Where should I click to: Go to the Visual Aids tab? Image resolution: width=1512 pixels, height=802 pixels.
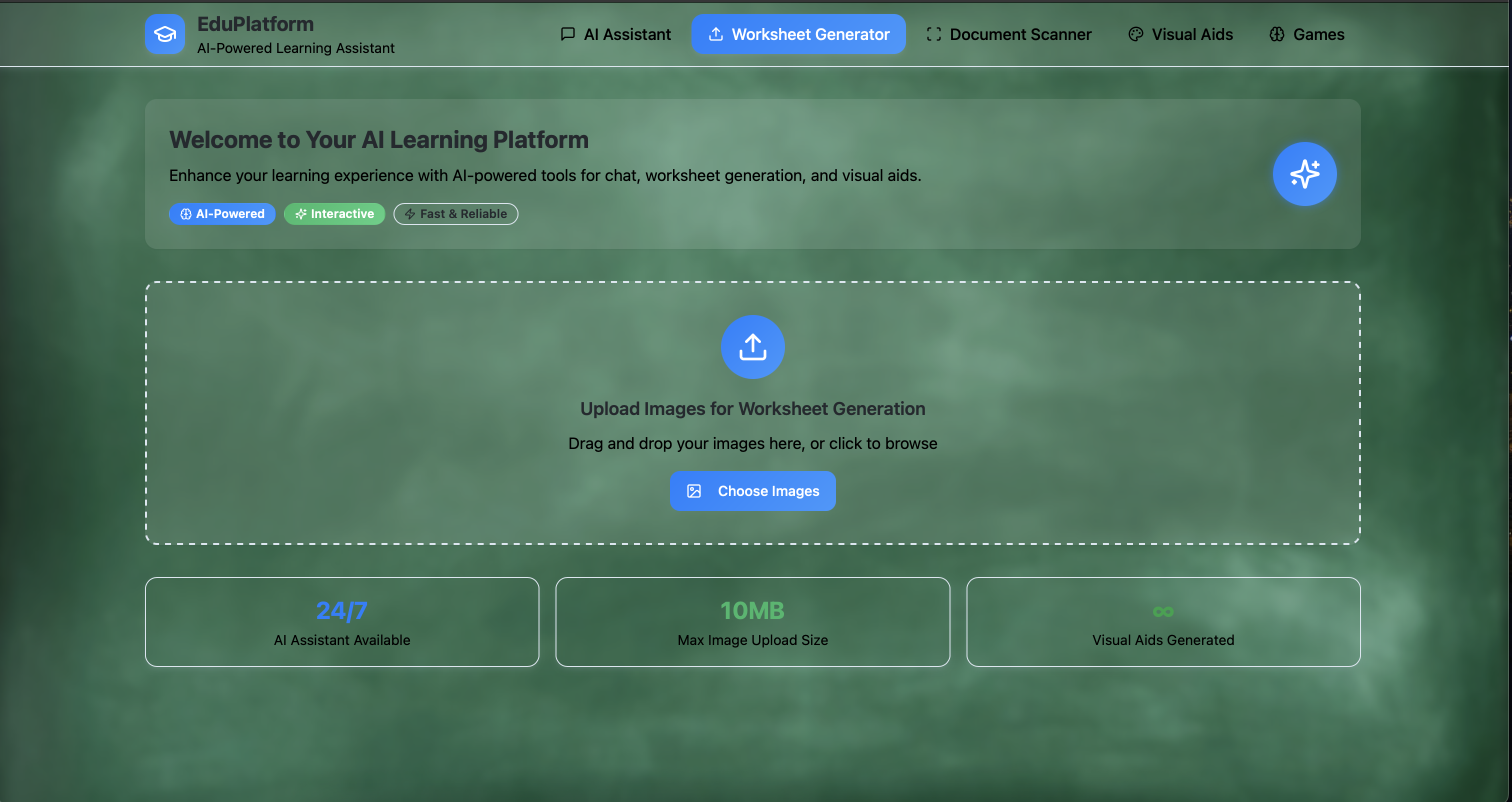click(x=1191, y=34)
